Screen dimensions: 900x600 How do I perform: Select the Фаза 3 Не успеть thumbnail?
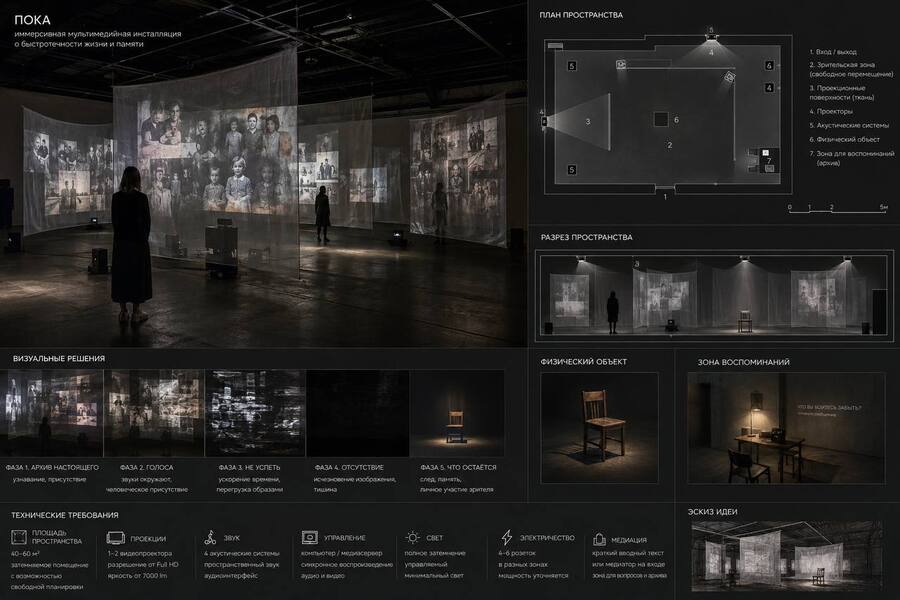point(256,413)
